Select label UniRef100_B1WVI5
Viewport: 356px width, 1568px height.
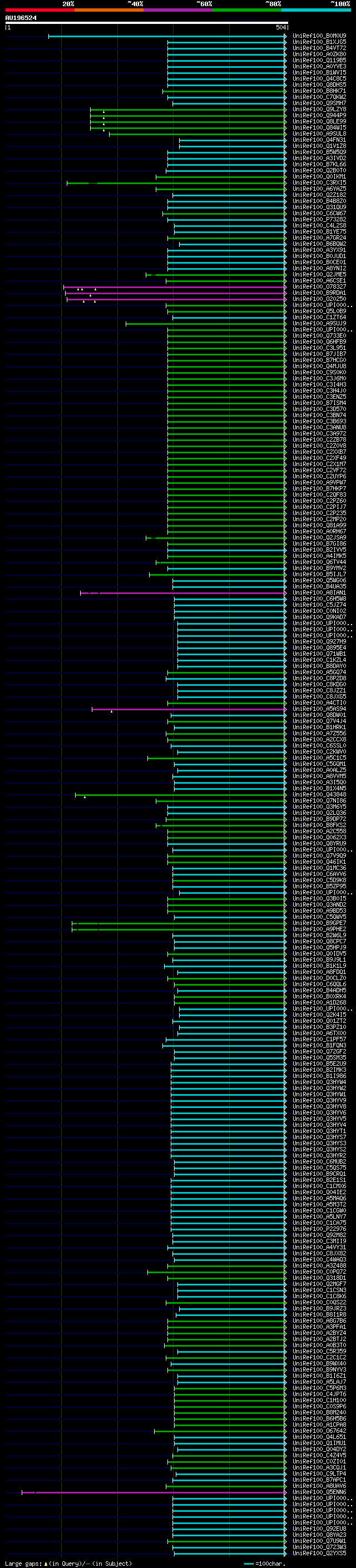coord(319,72)
